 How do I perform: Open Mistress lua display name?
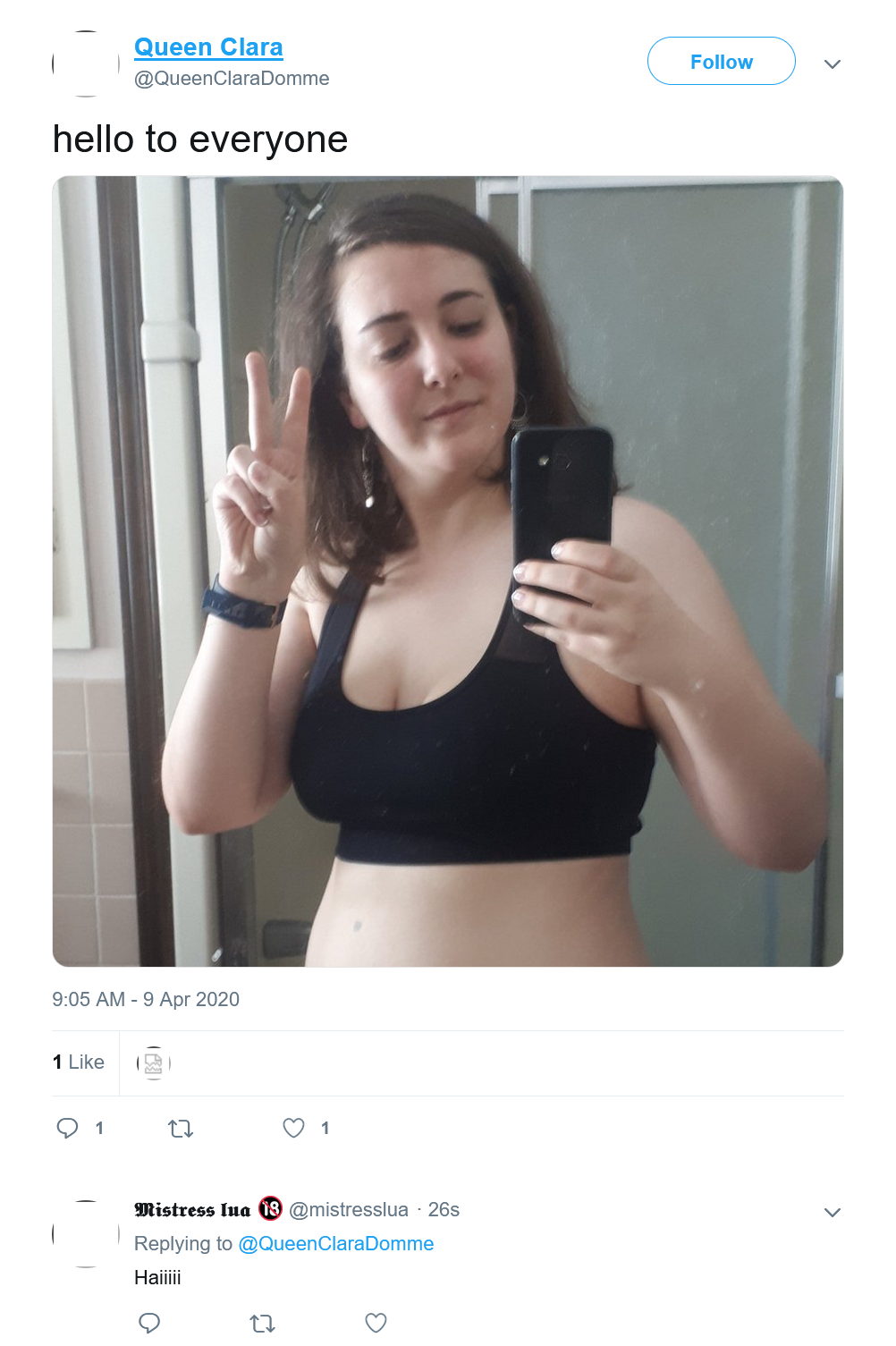192,1210
